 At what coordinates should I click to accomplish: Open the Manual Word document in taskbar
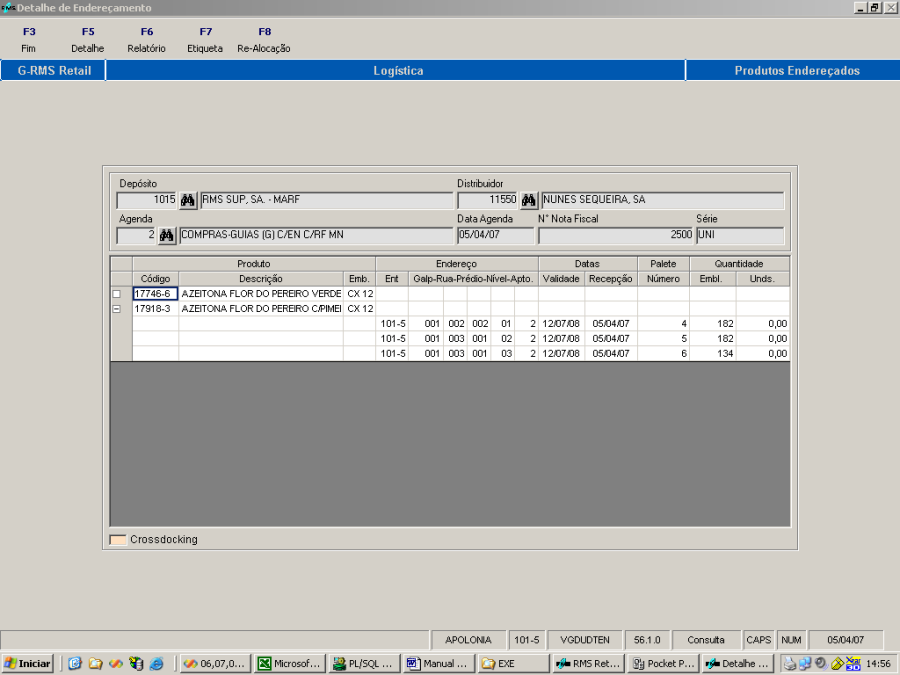tap(438, 663)
